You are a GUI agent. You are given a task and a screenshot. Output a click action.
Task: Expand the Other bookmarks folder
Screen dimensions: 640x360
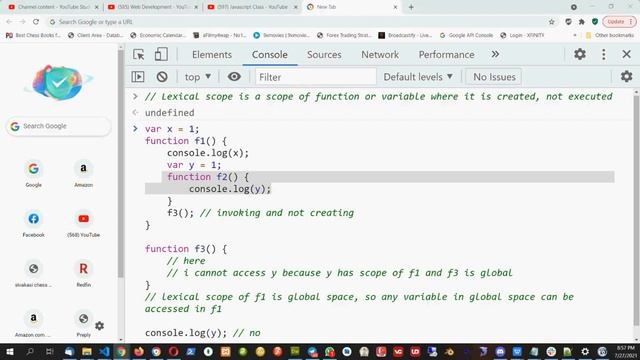pos(610,36)
